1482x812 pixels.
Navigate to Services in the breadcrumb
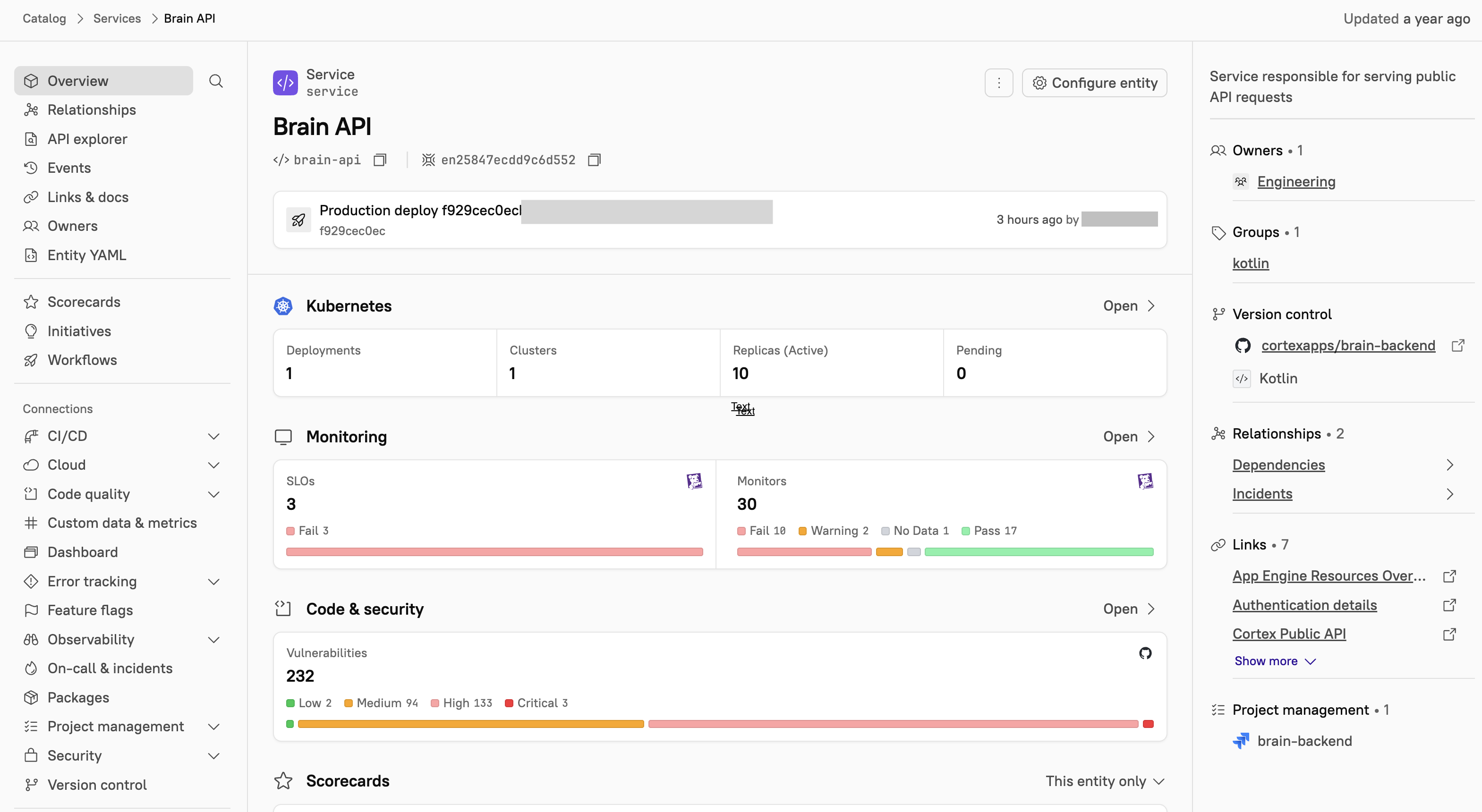coord(117,18)
